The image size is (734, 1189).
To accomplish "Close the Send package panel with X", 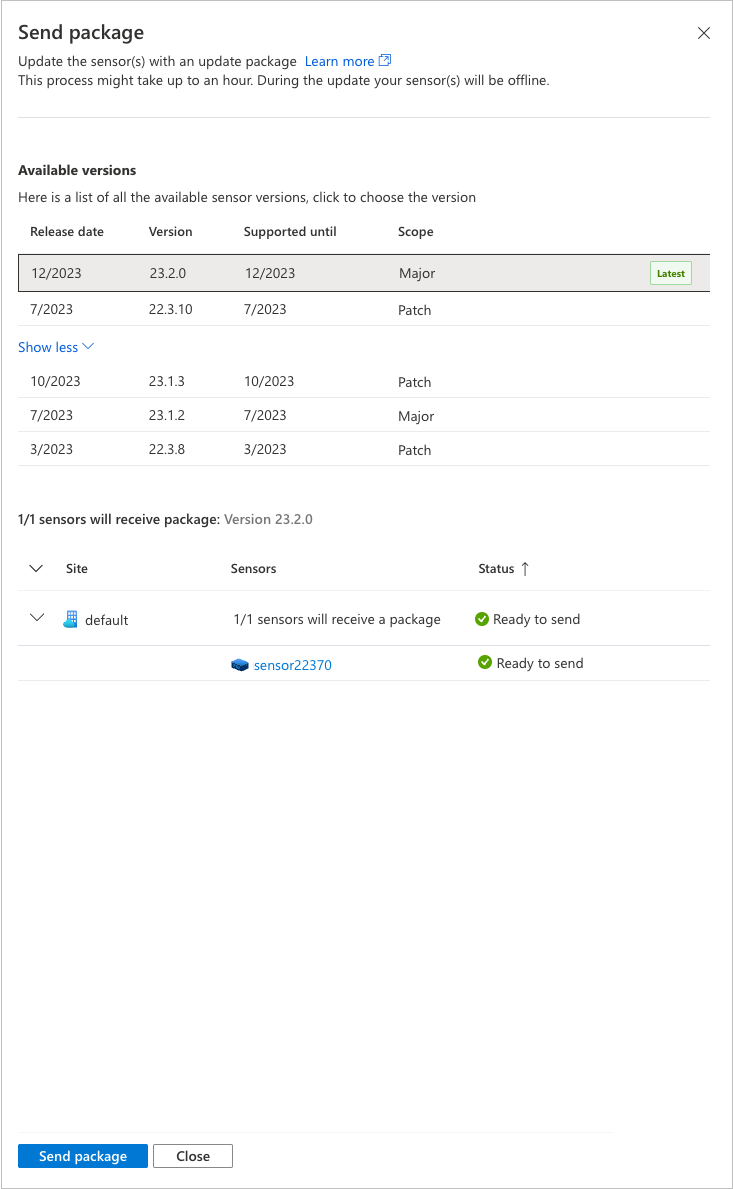I will pyautogui.click(x=704, y=33).
